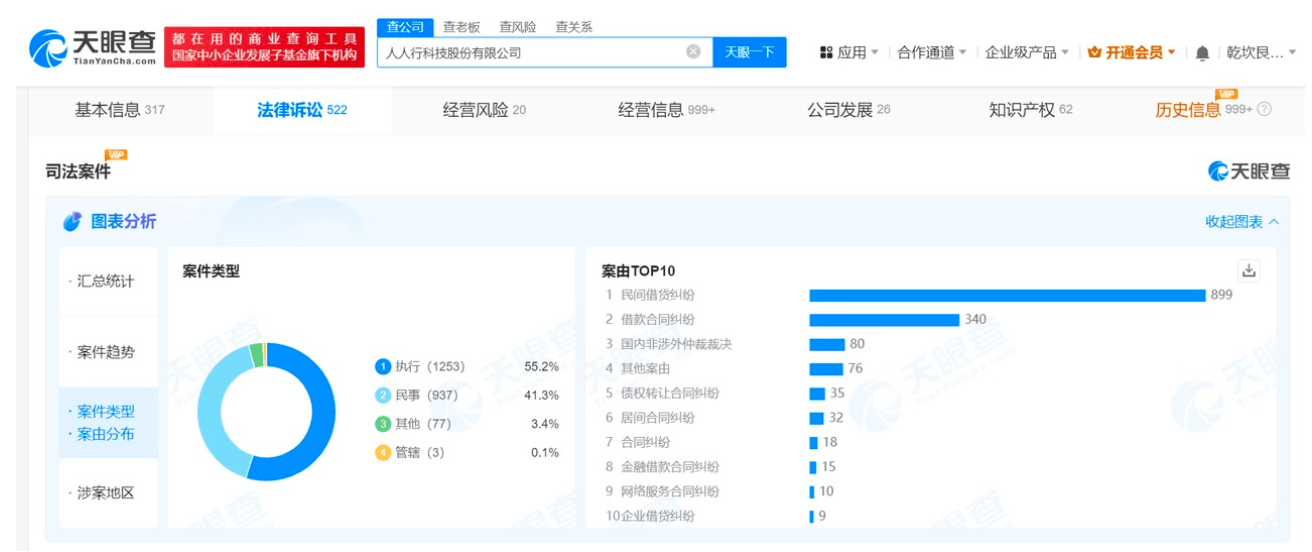The width and height of the screenshot is (1312, 552).
Task: Click the TianYanCha logo in header
Action: click(x=93, y=47)
